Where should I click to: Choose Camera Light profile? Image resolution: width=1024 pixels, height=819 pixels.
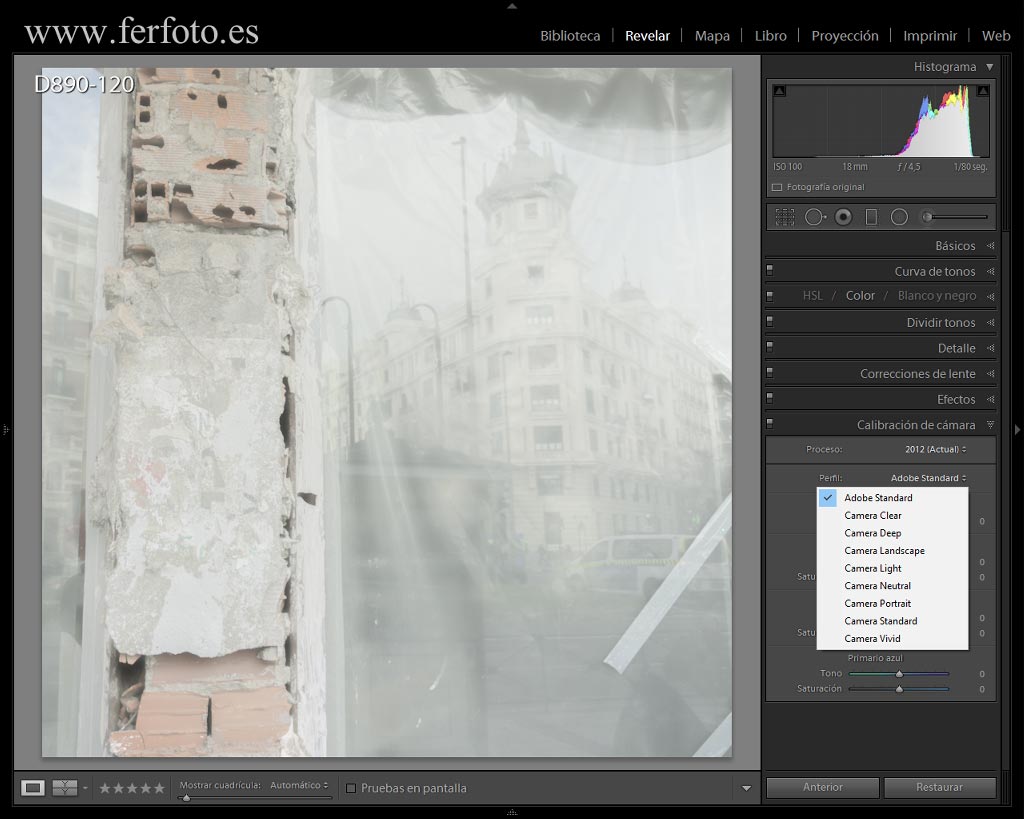pyautogui.click(x=892, y=568)
